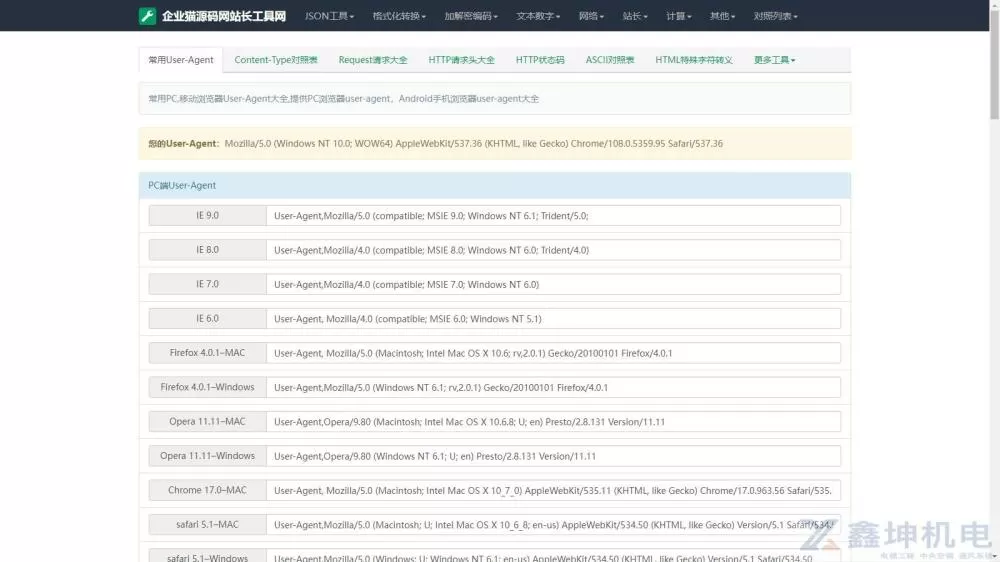
Task: Focus the IE 9.0 user-agent field
Action: pyautogui.click(x=553, y=216)
